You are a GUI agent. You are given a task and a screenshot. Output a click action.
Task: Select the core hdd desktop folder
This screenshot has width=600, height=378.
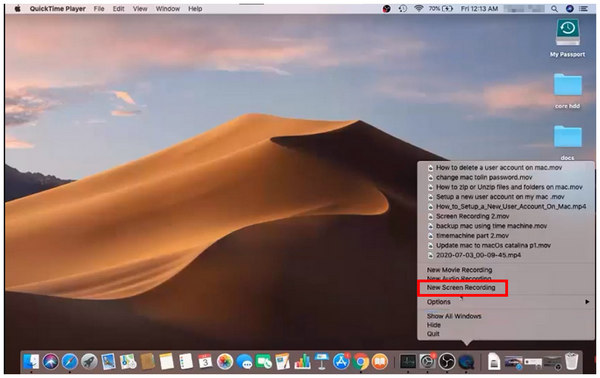point(567,91)
